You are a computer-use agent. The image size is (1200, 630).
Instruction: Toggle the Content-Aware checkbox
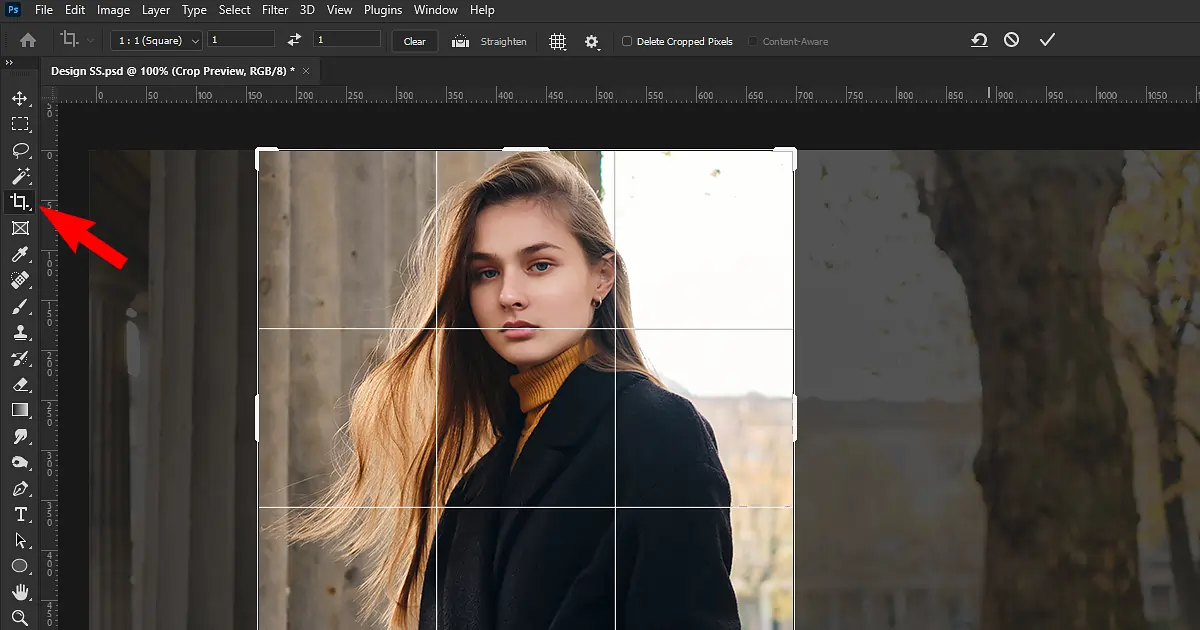pos(753,42)
